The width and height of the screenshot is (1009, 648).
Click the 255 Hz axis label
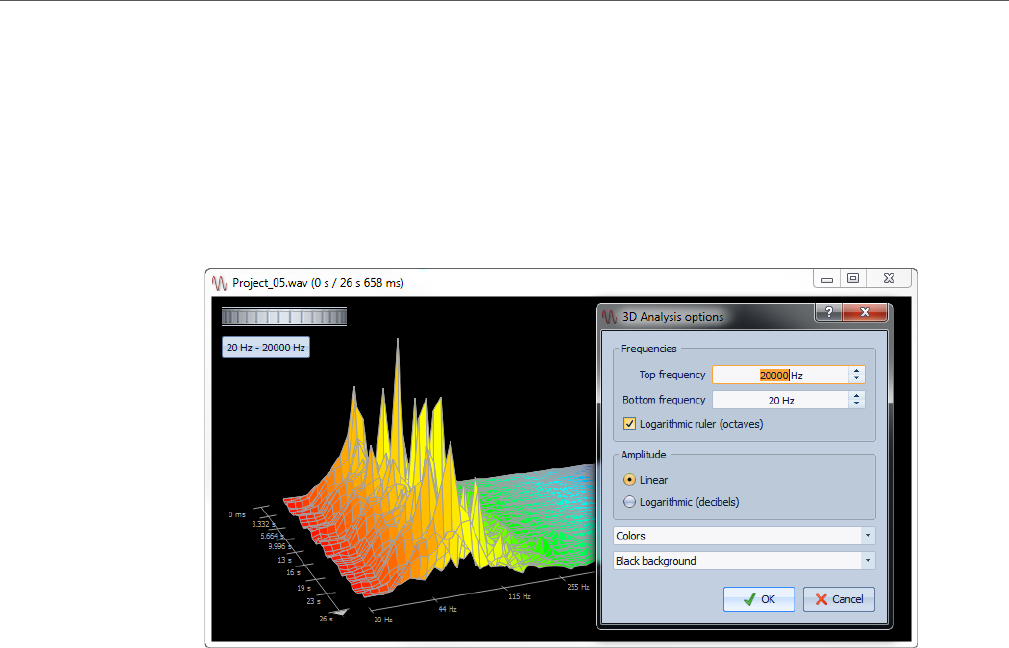pyautogui.click(x=578, y=587)
